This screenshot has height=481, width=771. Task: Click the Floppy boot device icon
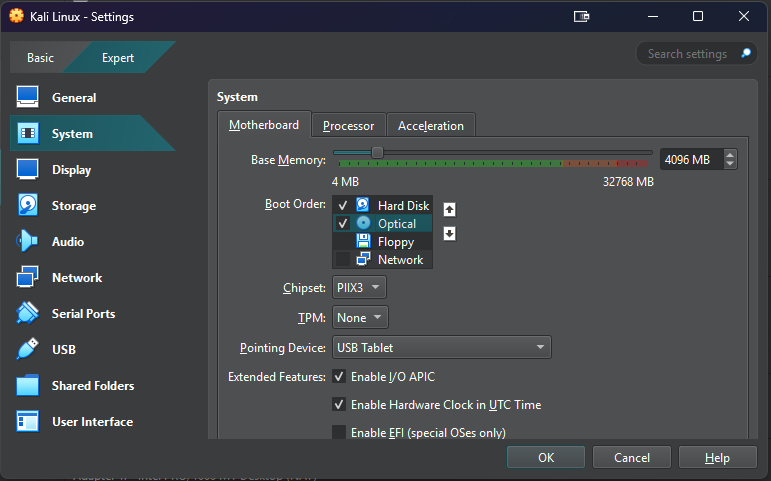(x=363, y=241)
